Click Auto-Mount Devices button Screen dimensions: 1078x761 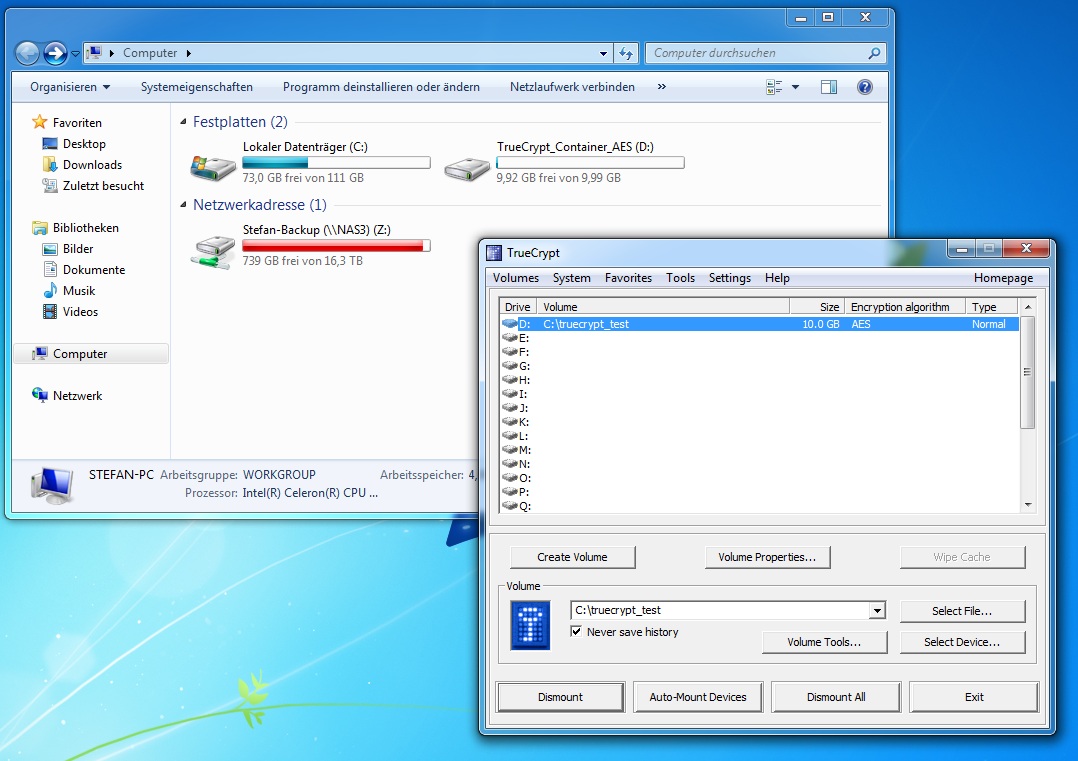(x=698, y=696)
